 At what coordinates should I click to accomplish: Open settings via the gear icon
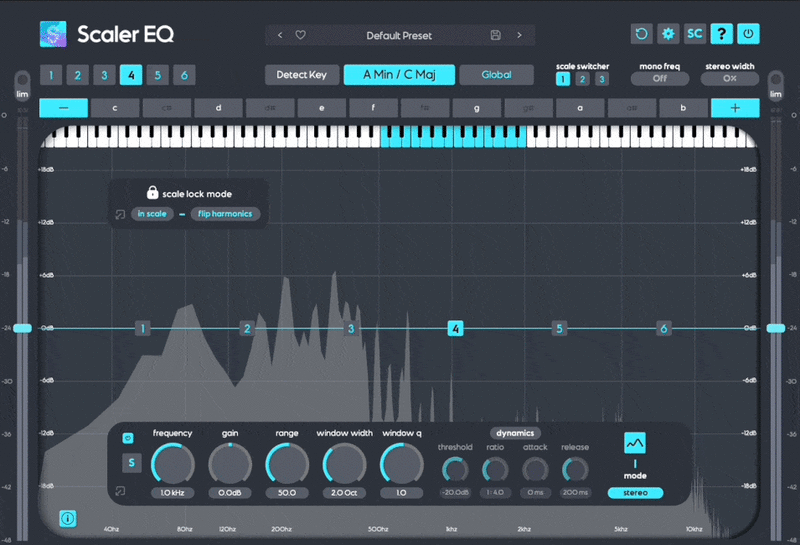pos(668,34)
